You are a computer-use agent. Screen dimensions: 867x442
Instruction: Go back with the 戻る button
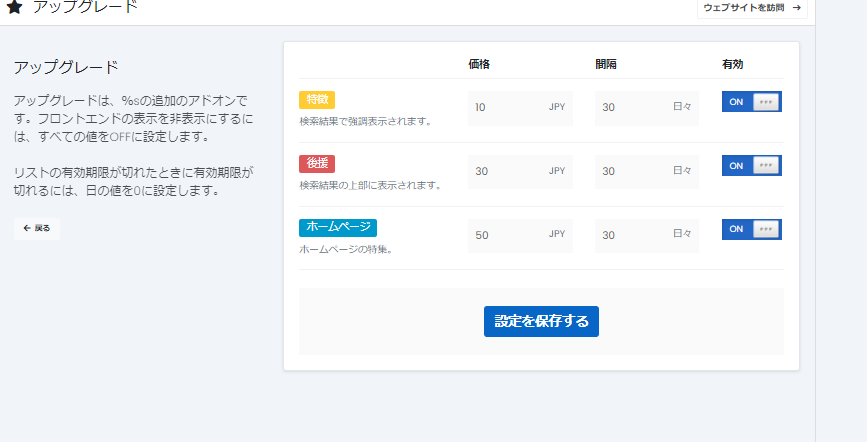(37, 228)
